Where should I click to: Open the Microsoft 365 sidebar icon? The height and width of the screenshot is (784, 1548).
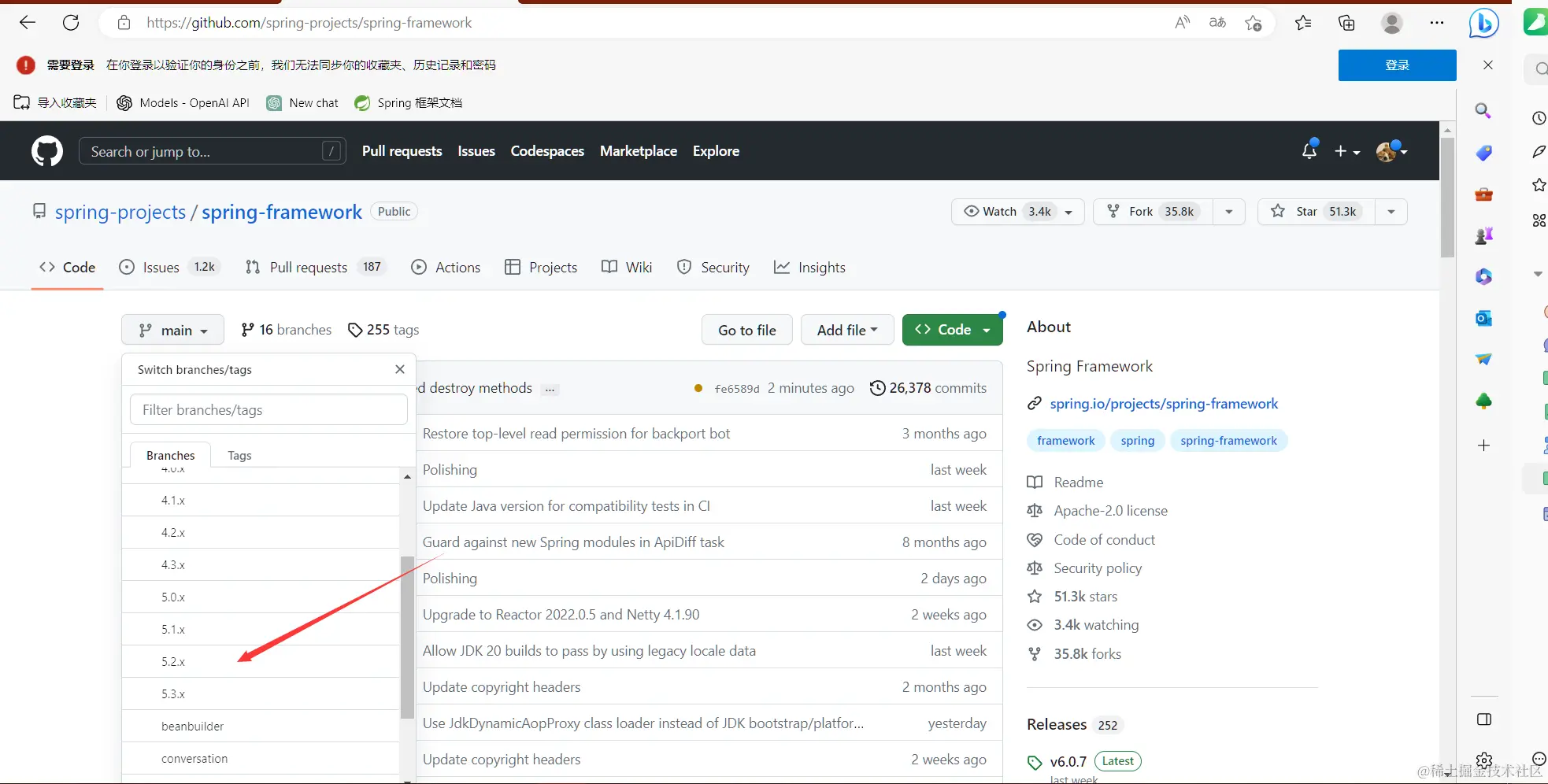tap(1483, 276)
